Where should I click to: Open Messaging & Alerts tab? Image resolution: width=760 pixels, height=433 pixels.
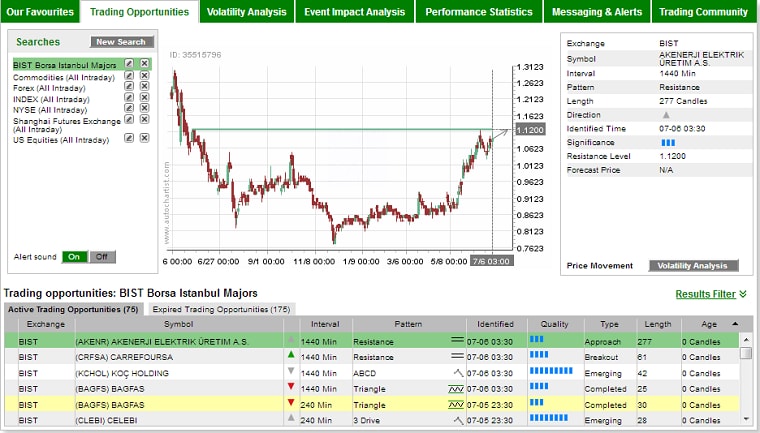click(x=597, y=12)
